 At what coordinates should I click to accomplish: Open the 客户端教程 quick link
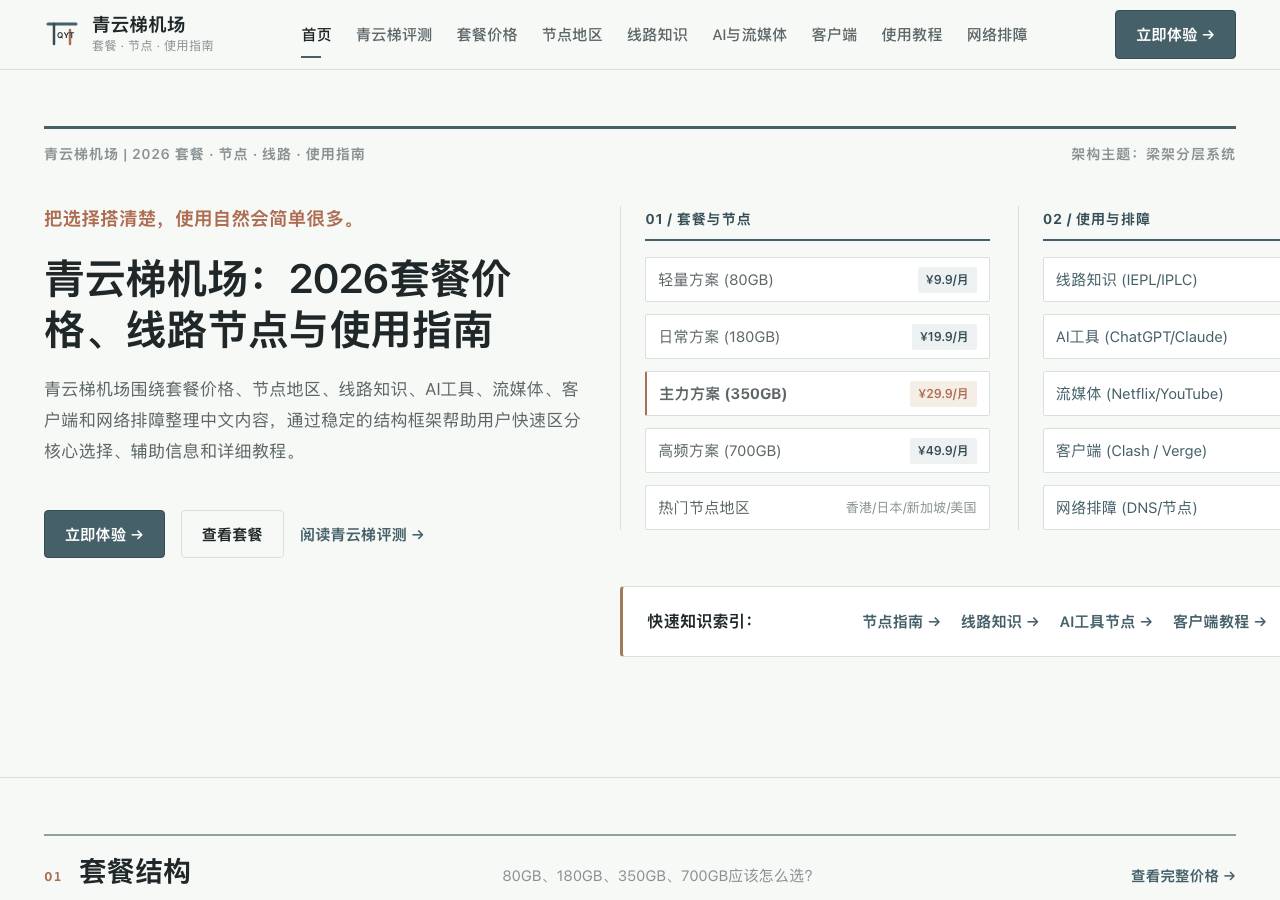pyautogui.click(x=1220, y=622)
